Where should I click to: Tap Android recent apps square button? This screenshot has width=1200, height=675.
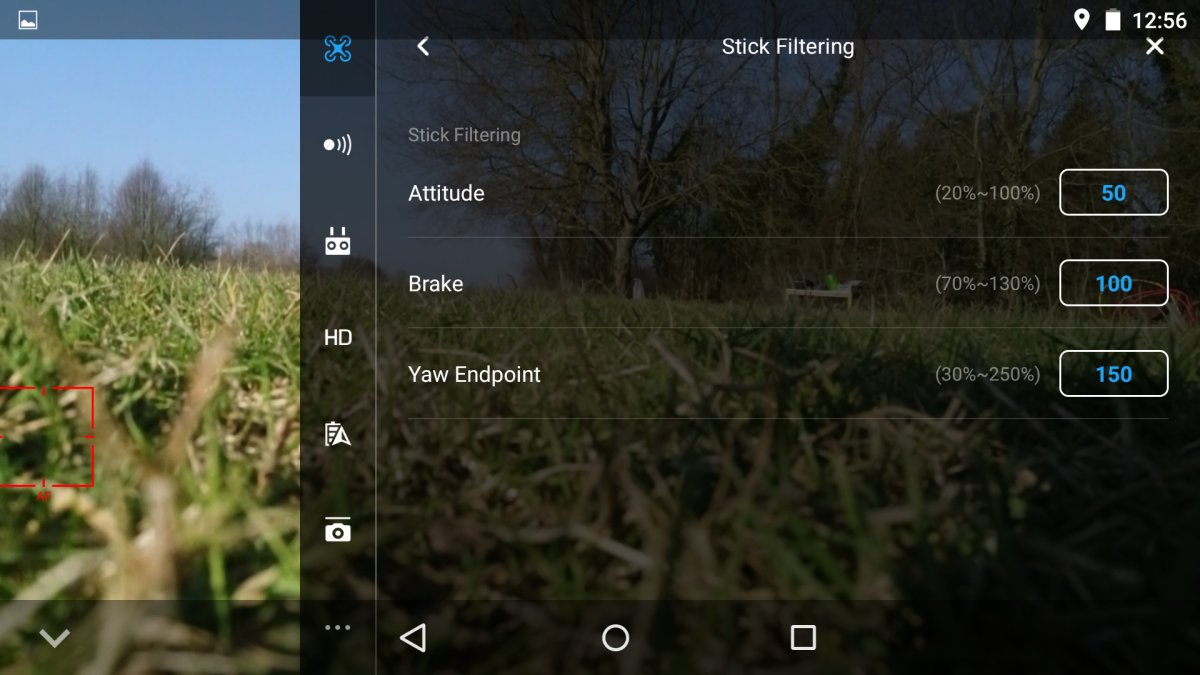(x=803, y=638)
